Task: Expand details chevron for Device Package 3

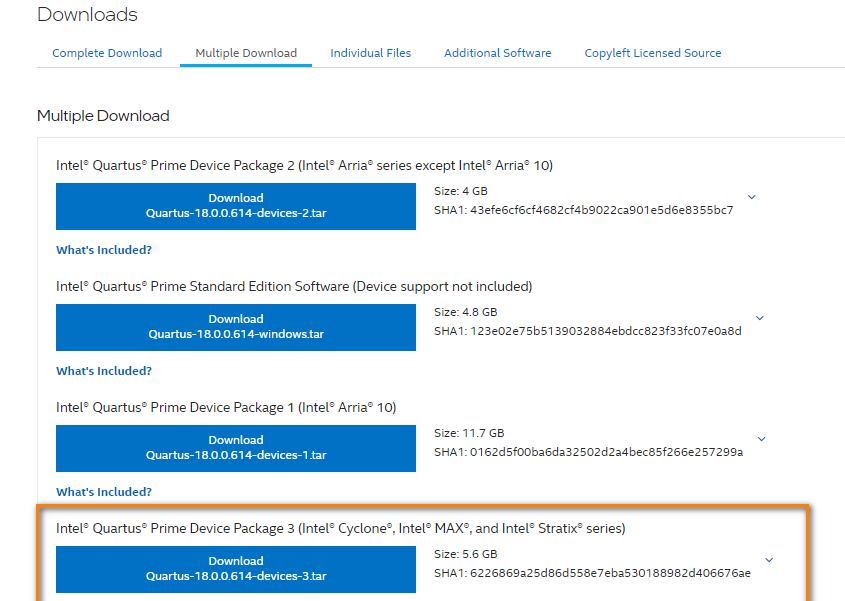Action: click(768, 560)
